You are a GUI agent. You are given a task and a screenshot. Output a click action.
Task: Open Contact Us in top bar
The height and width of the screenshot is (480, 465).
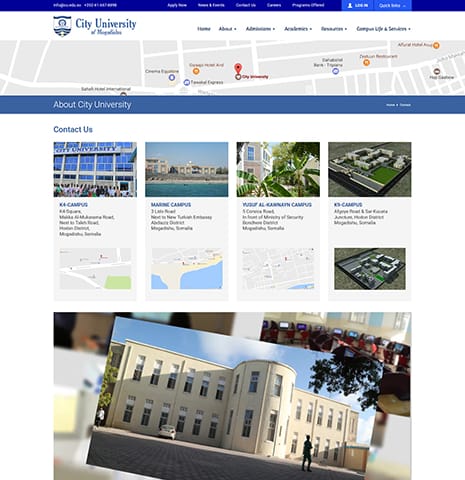click(246, 5)
